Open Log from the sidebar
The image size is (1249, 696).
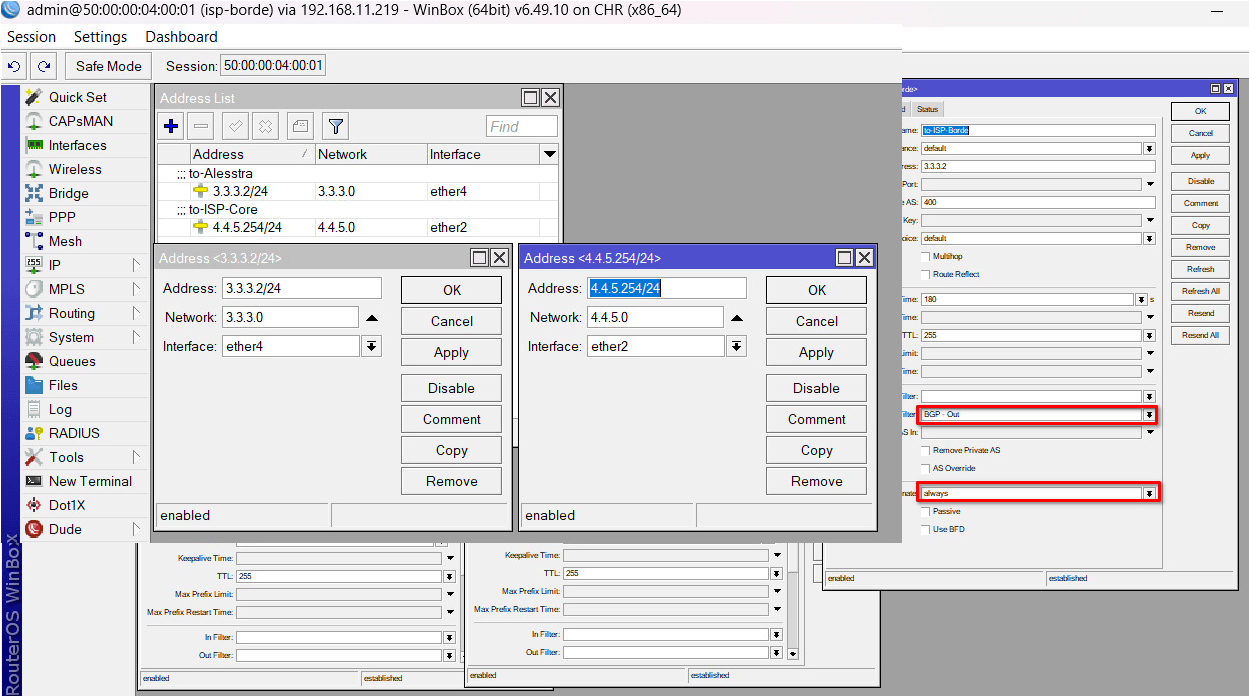[60, 409]
